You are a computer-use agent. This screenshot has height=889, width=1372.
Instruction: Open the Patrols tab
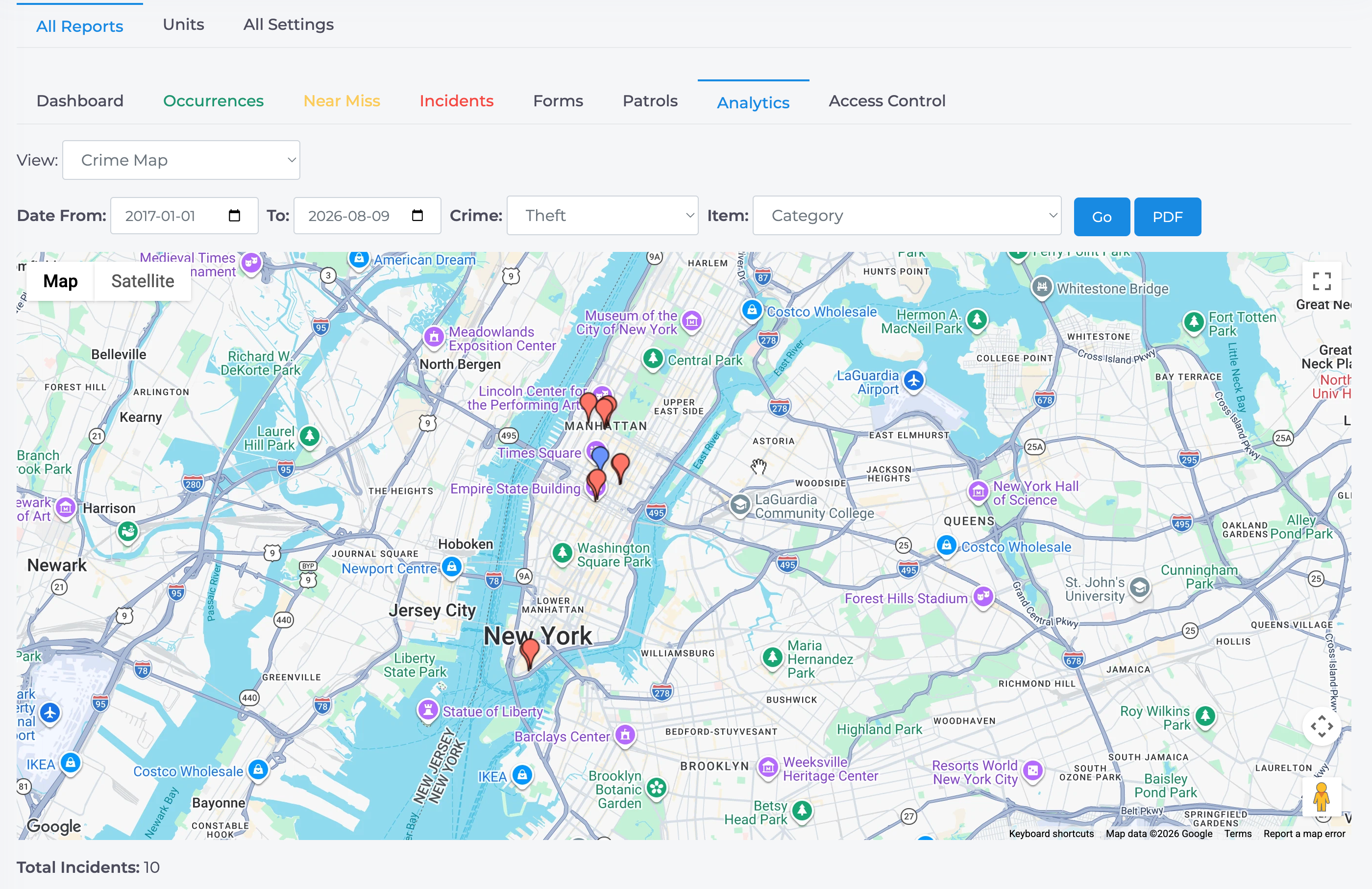pyautogui.click(x=650, y=101)
